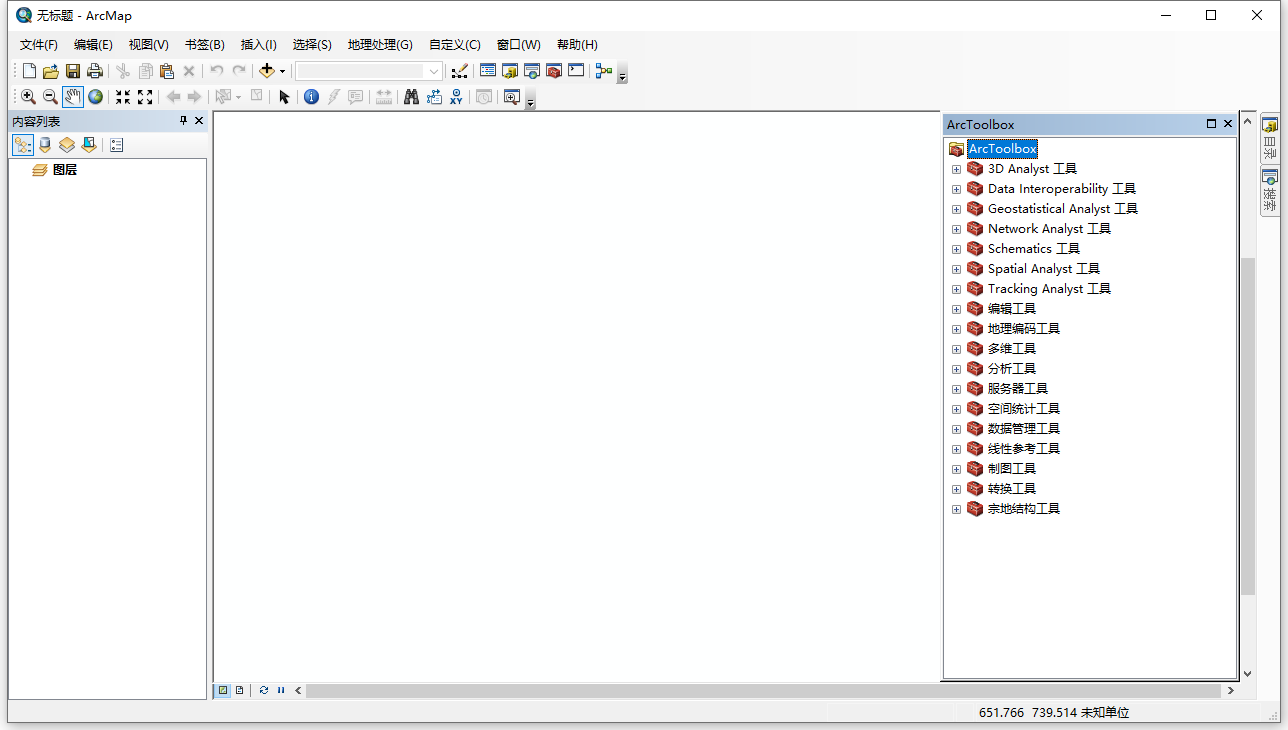Toggle List By Drawing Order view

(x=23, y=145)
